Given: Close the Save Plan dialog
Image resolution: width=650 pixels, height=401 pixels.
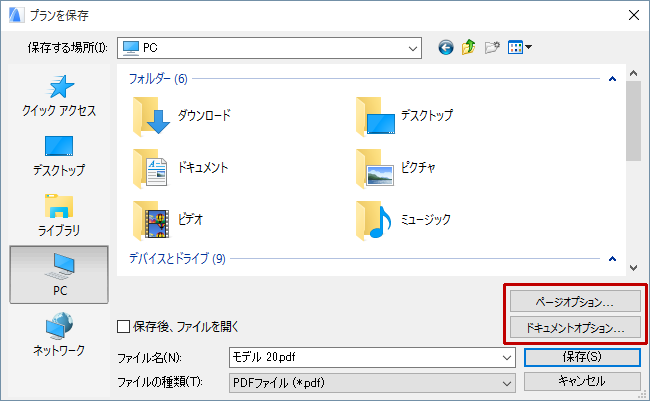Looking at the screenshot, I should pyautogui.click(x=633, y=15).
